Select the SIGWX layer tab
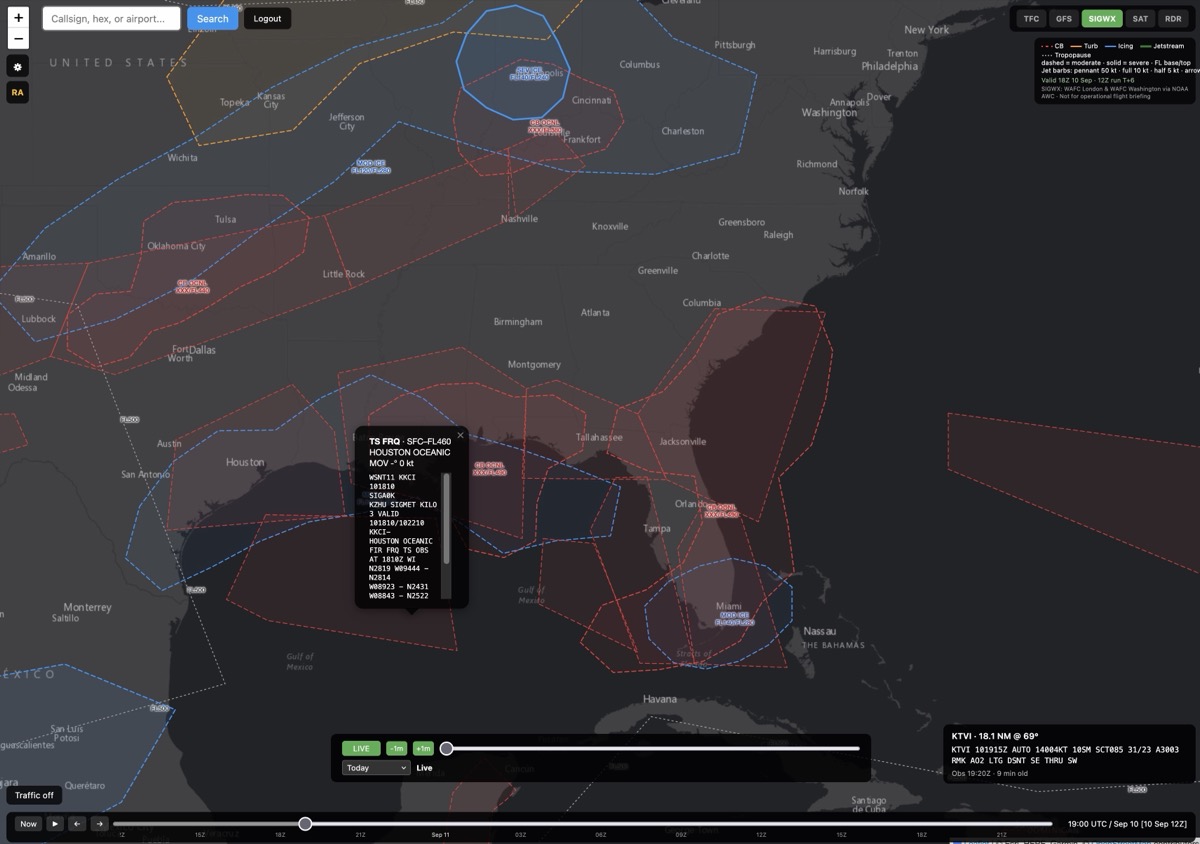The width and height of the screenshot is (1200, 844). pos(1102,18)
